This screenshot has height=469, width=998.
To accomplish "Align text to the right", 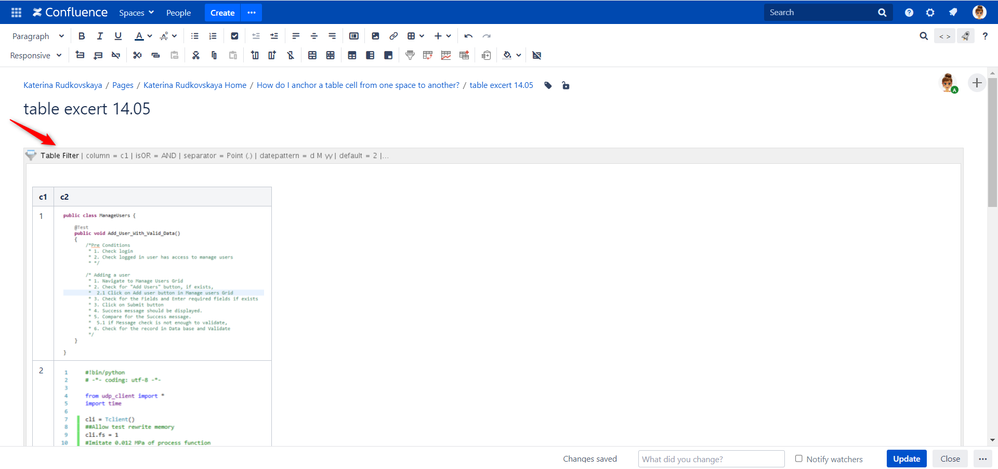I will tap(332, 36).
